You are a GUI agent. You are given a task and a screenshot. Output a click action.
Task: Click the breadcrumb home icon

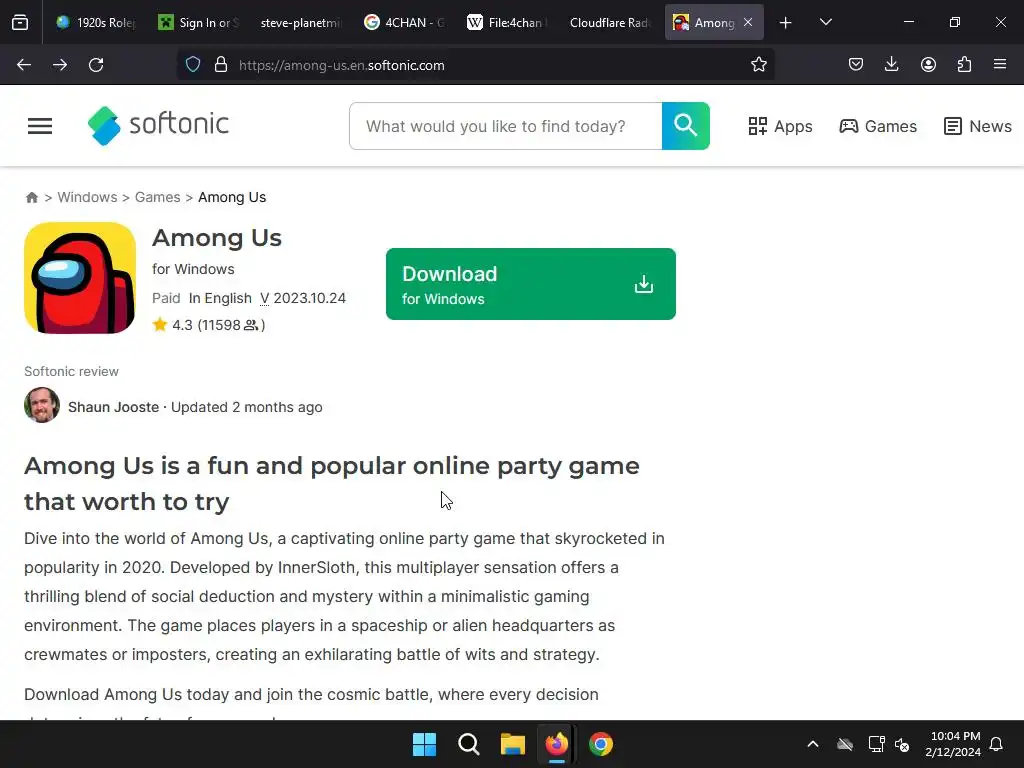click(31, 197)
